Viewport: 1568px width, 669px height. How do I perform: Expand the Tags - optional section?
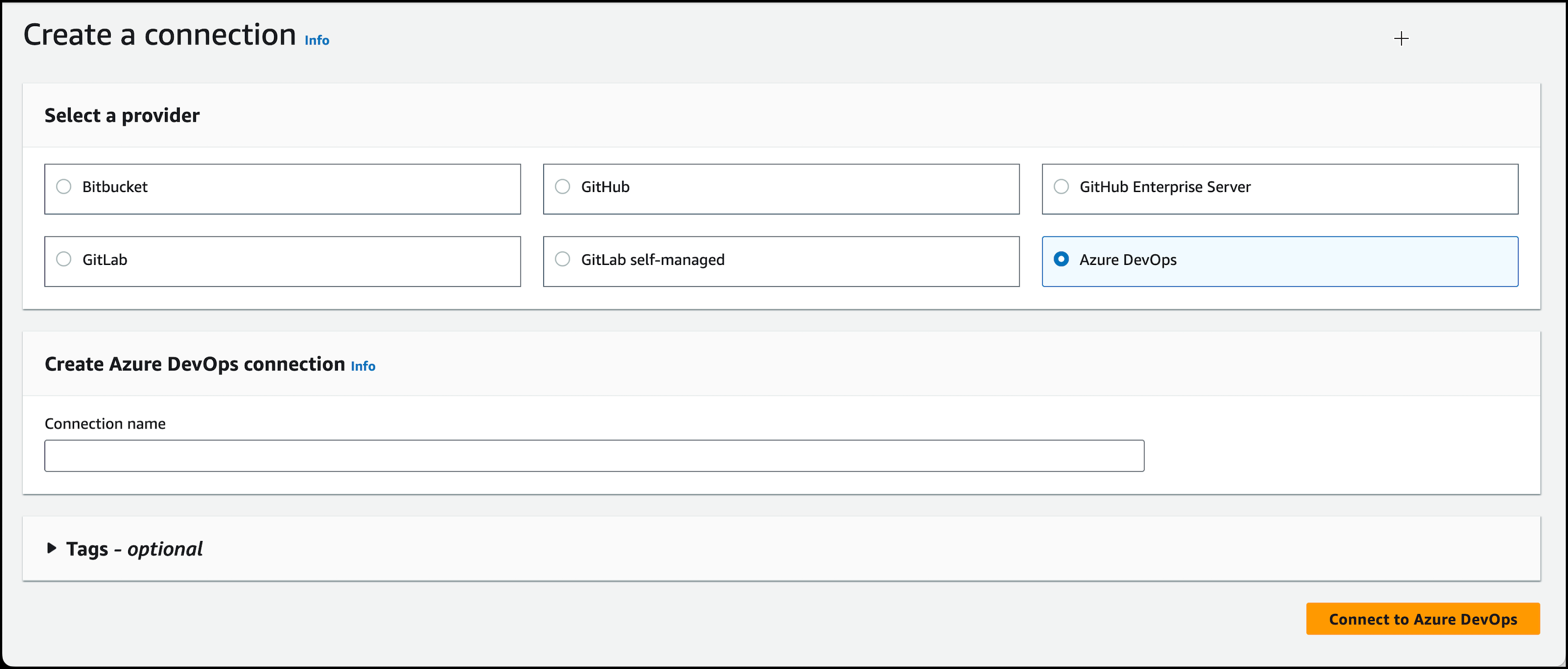coord(134,549)
